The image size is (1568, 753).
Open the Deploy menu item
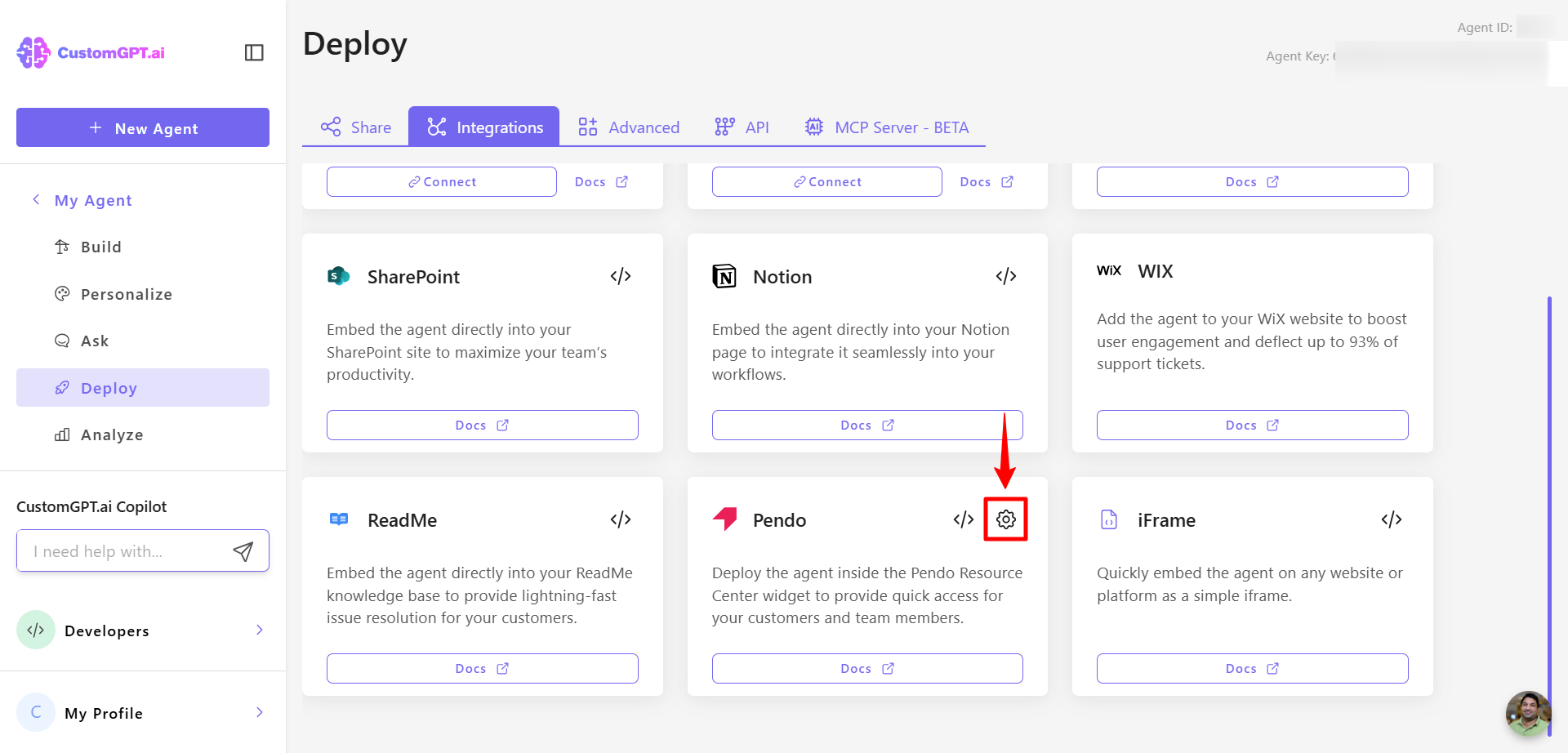tap(143, 387)
